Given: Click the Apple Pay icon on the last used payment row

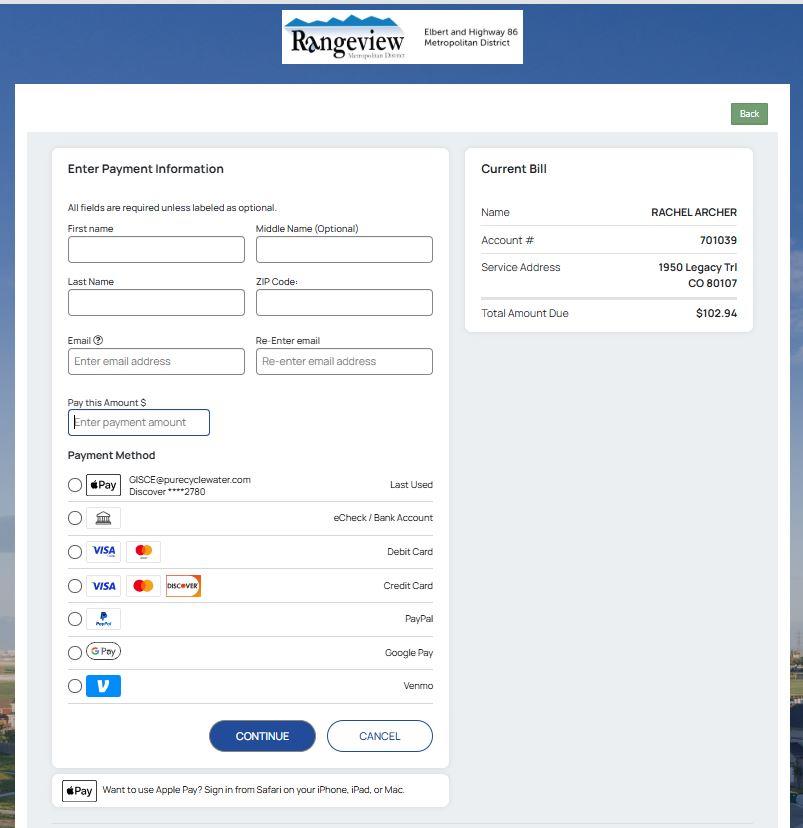Looking at the screenshot, I should (103, 485).
